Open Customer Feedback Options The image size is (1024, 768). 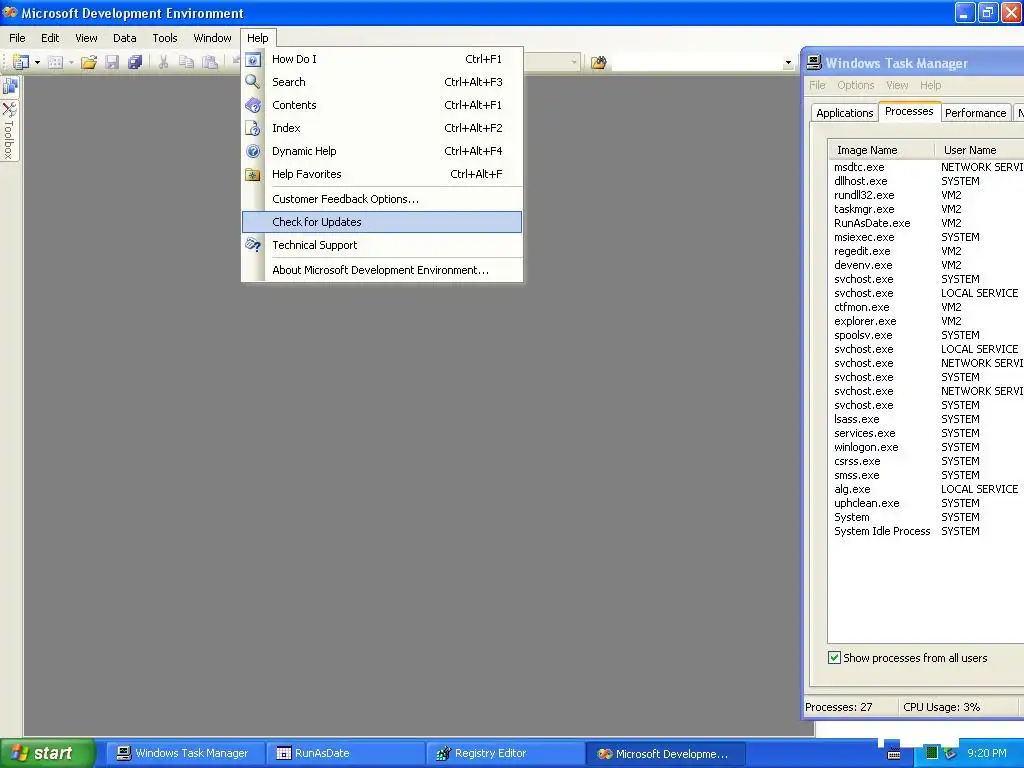point(382,199)
